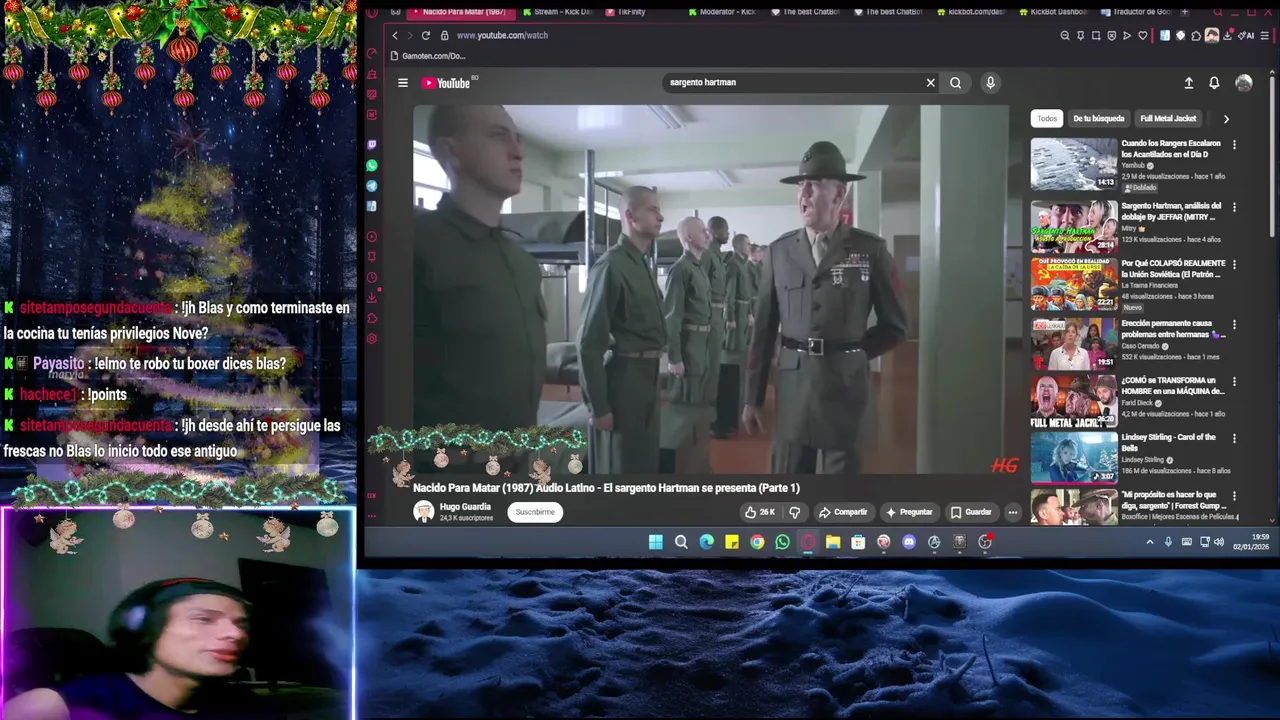Open 'Cuando los Rangers Escalaron' video thumbnail
This screenshot has height=720, width=1280.
[x=1074, y=164]
